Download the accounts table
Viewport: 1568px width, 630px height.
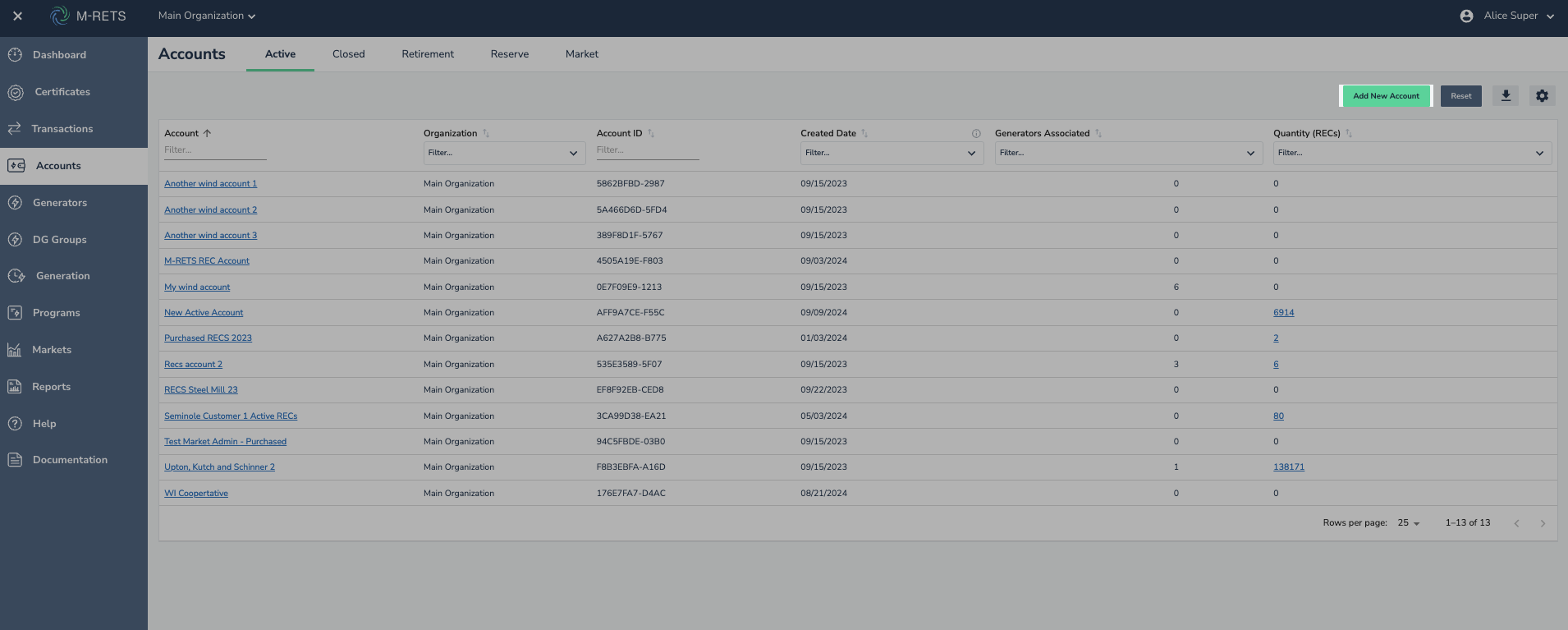[x=1506, y=96]
